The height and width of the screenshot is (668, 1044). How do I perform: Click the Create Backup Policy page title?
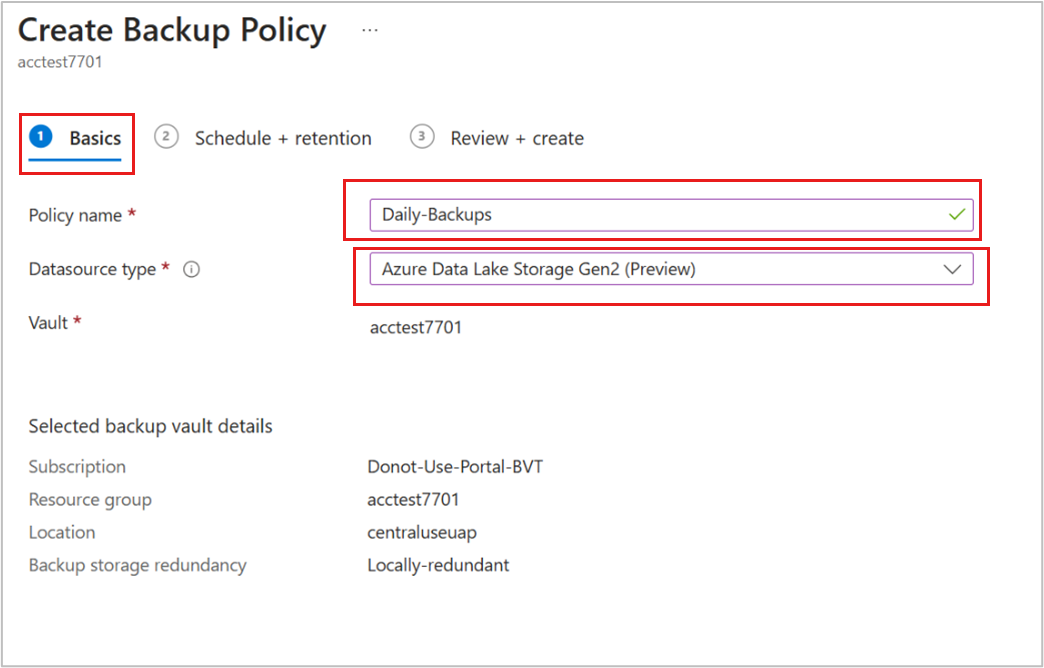coord(172,31)
